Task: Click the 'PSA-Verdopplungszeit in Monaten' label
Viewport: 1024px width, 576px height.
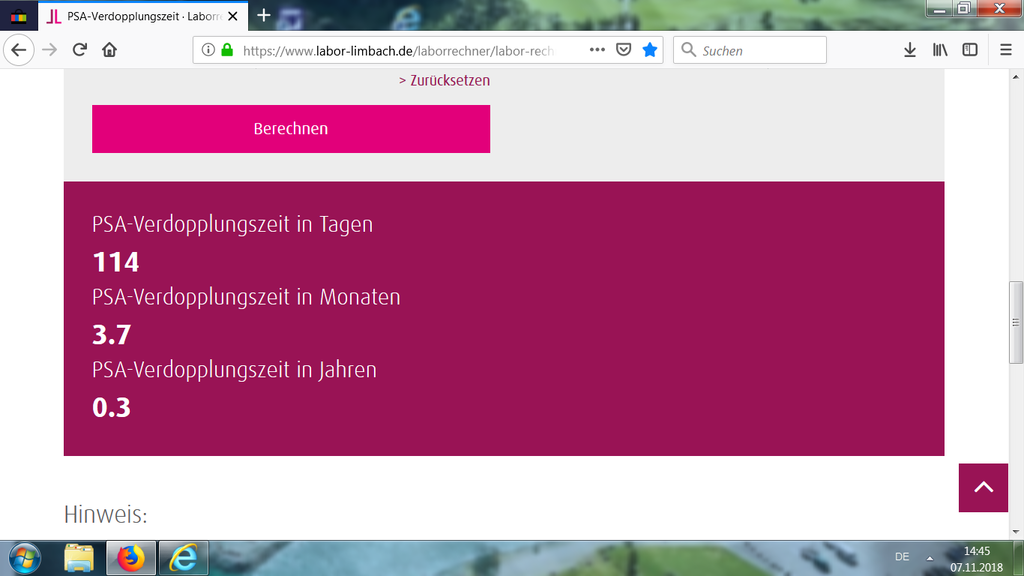Action: click(x=246, y=297)
